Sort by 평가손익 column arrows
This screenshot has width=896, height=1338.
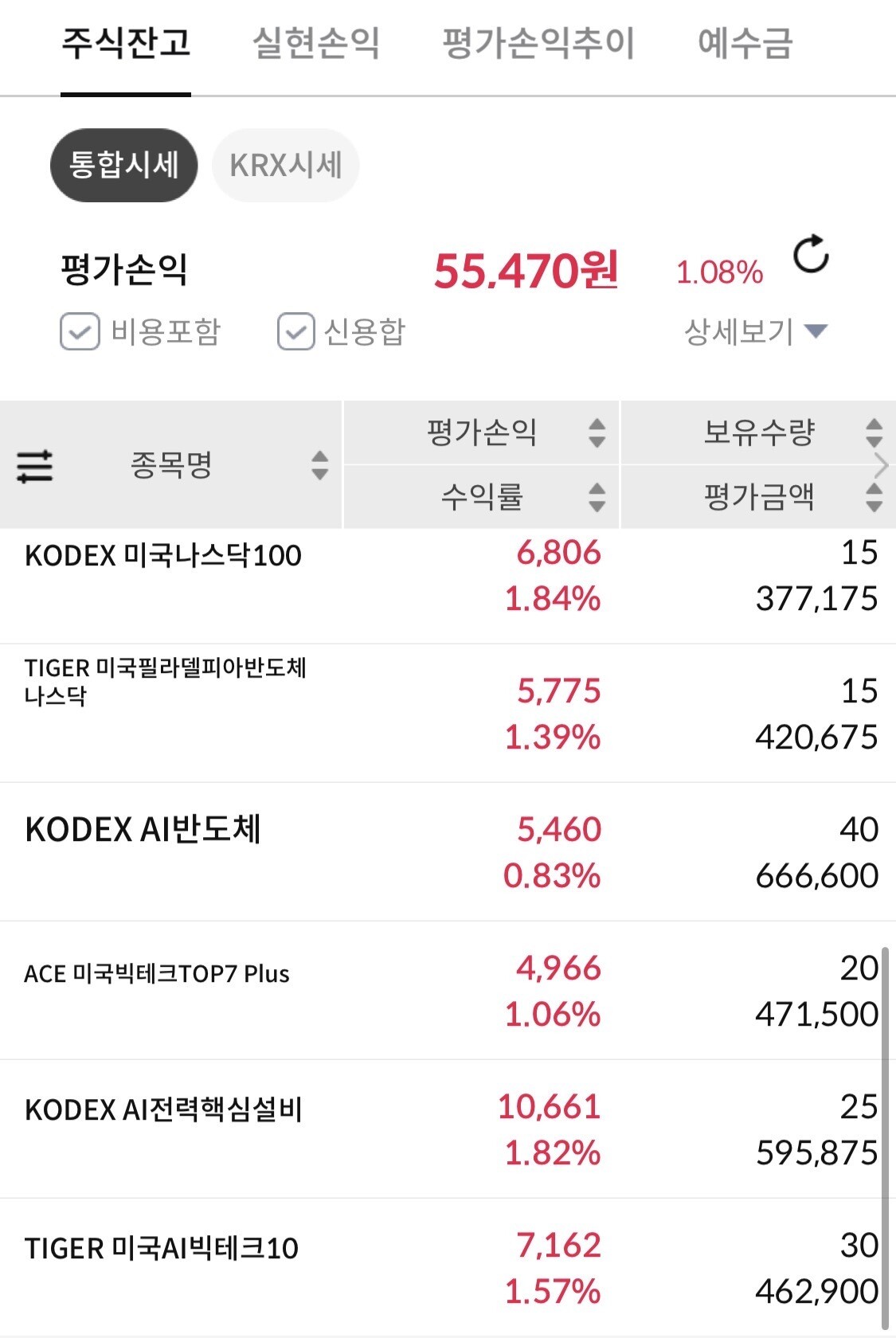click(597, 432)
